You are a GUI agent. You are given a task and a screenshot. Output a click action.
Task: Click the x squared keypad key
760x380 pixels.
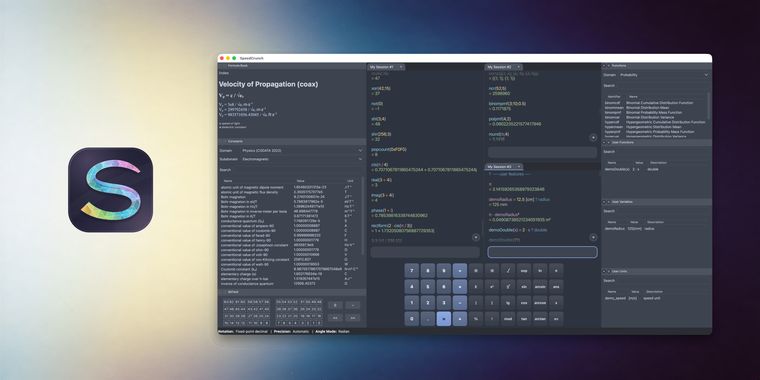(x=492, y=286)
